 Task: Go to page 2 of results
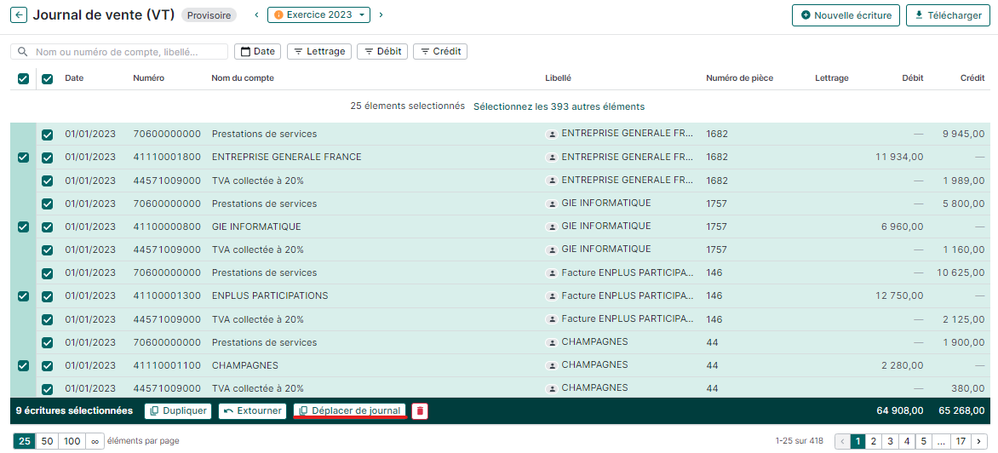point(872,441)
